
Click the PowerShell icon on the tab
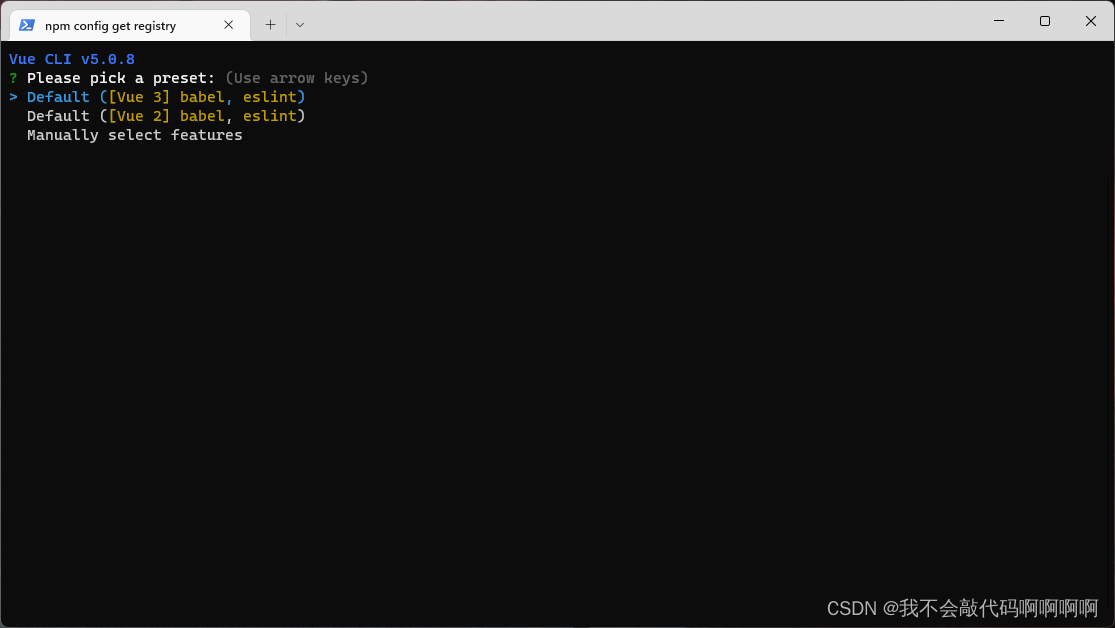tap(27, 25)
